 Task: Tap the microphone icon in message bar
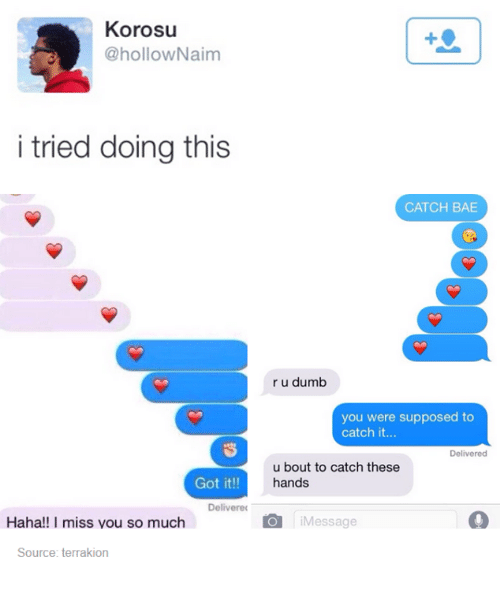(479, 520)
